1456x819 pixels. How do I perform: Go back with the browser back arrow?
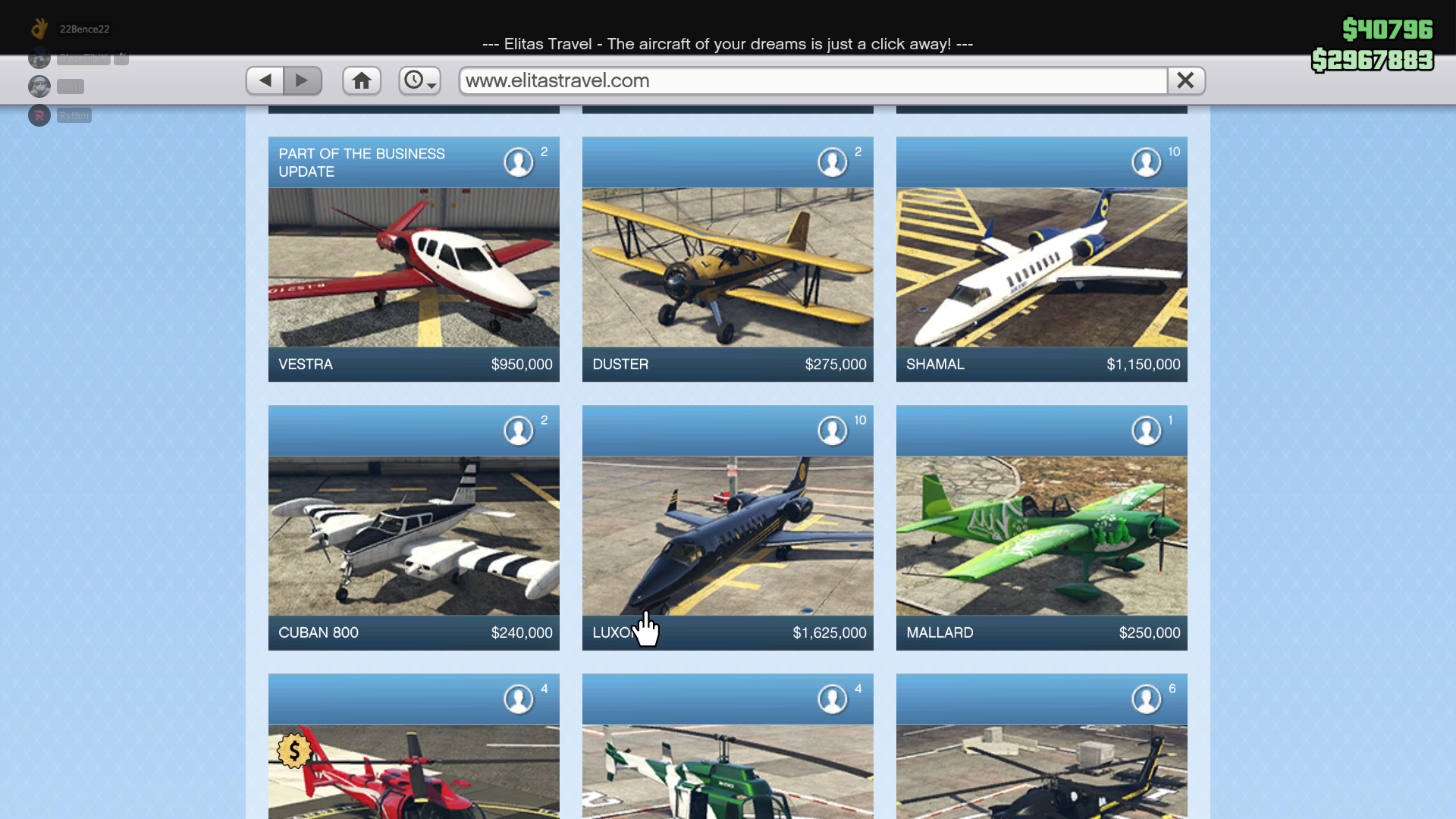click(x=265, y=80)
